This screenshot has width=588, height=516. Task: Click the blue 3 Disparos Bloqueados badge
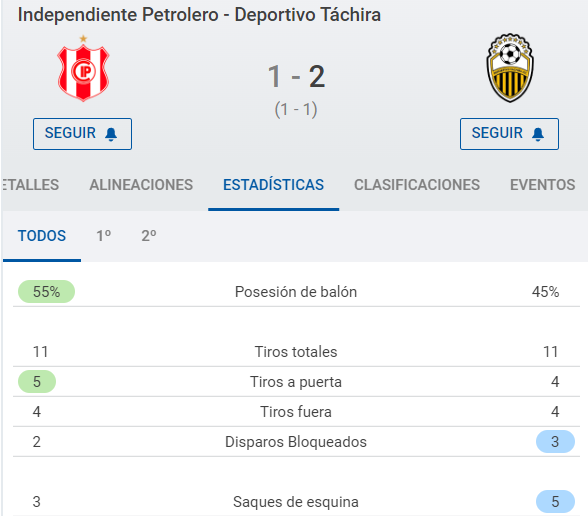pos(555,441)
